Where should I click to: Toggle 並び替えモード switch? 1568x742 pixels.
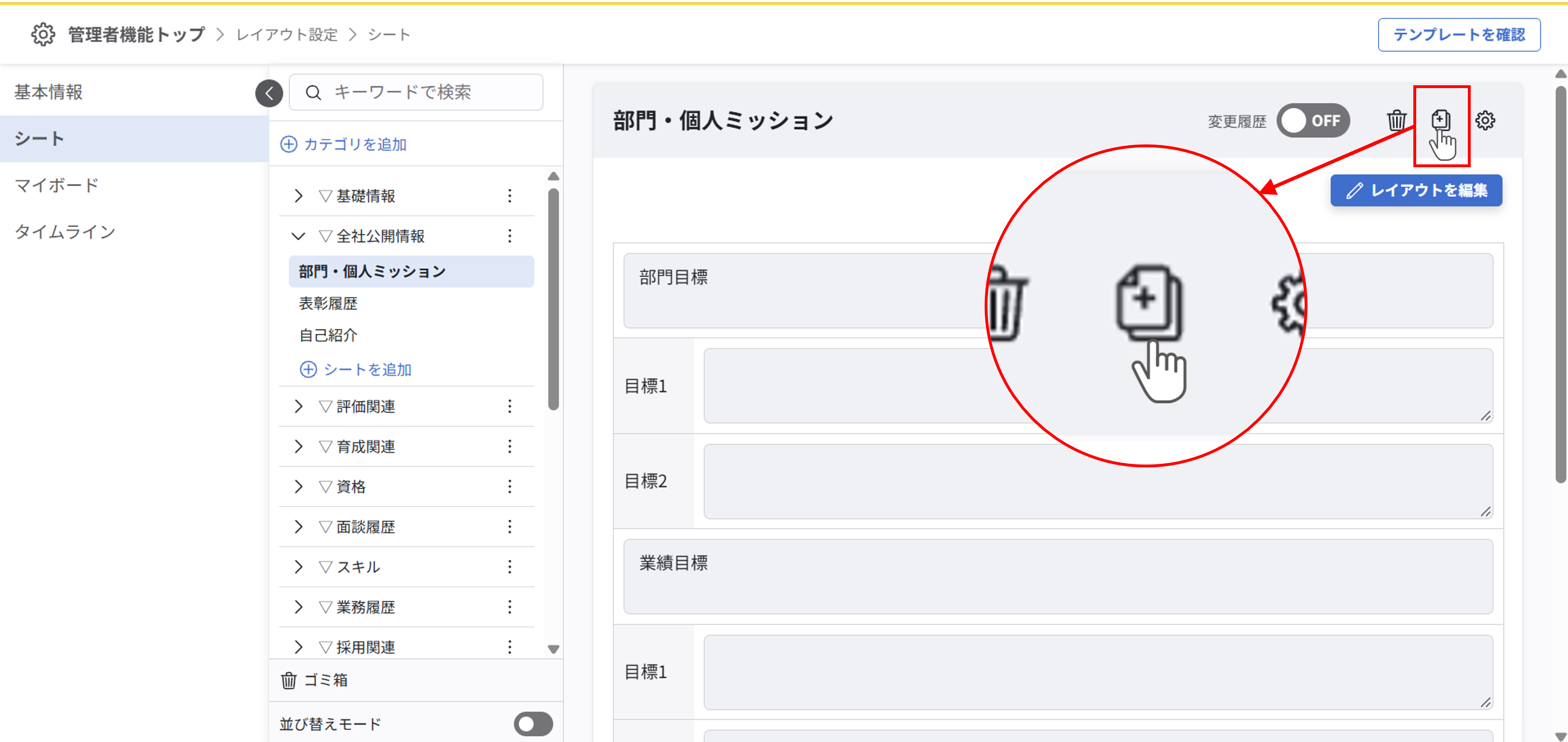[x=533, y=724]
